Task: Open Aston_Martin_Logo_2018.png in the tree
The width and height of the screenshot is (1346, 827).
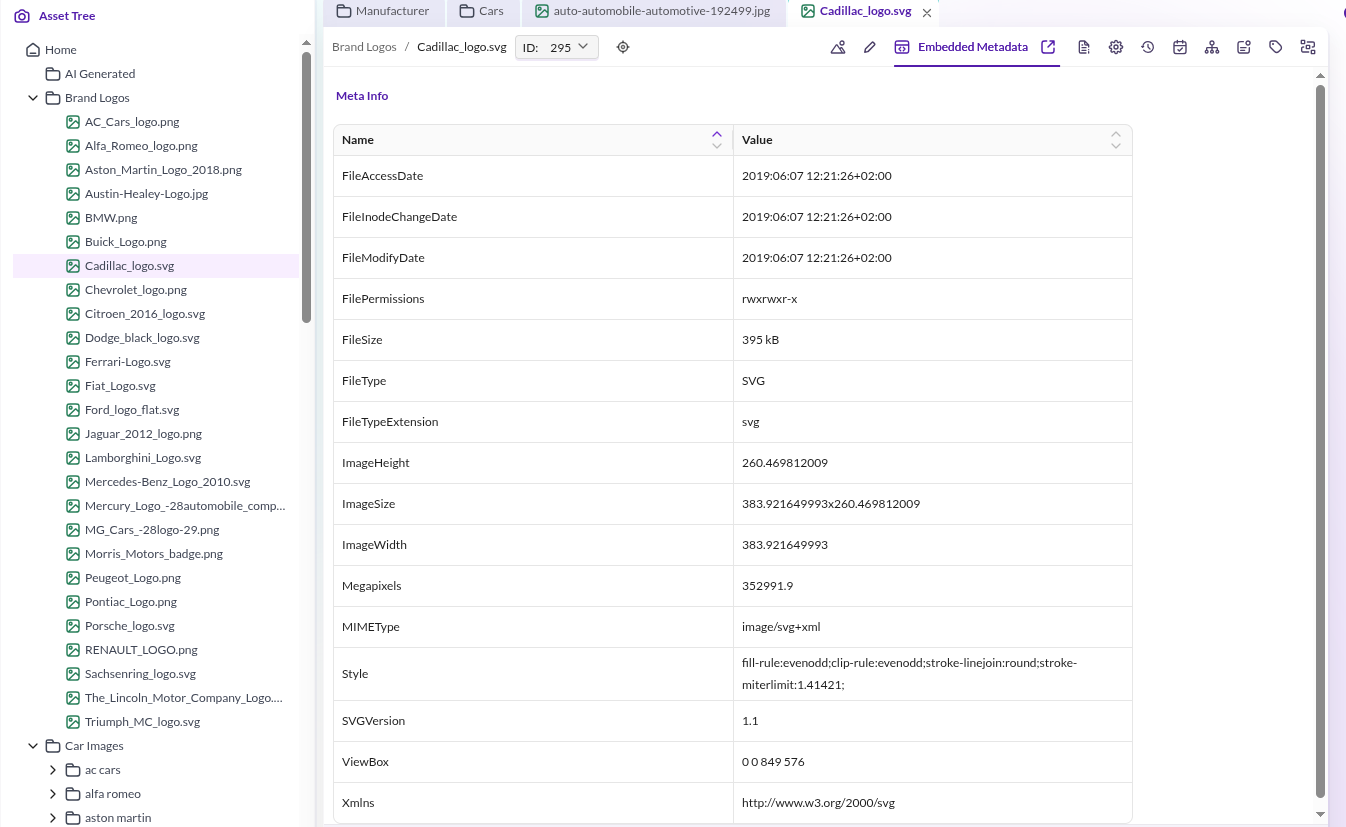Action: [x=163, y=170]
